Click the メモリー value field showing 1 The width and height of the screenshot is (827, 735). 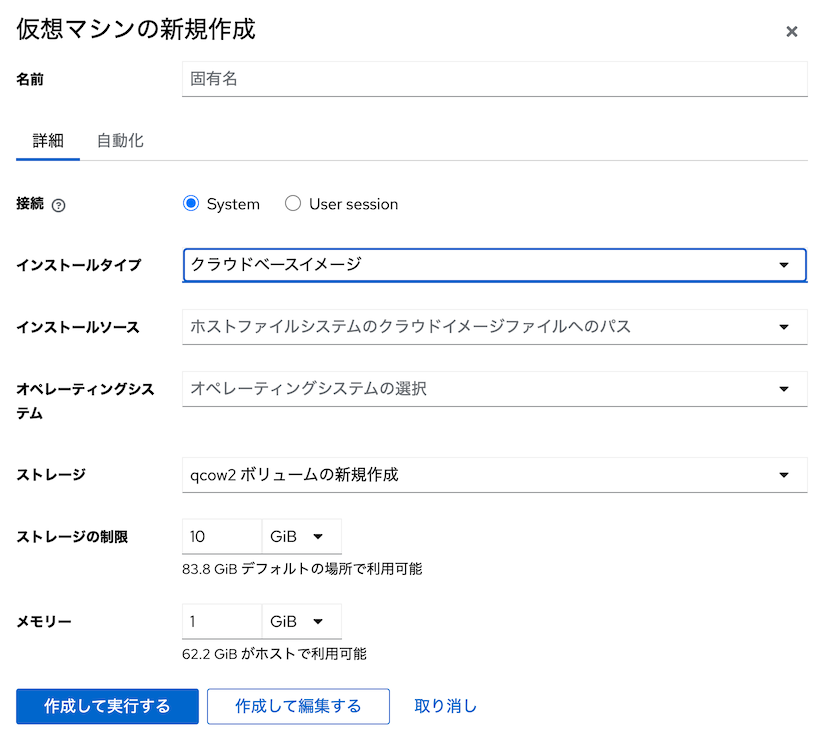tap(222, 622)
